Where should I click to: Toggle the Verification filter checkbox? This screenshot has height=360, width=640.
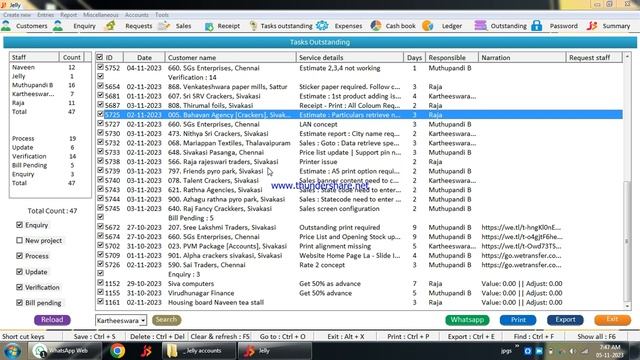(19, 287)
